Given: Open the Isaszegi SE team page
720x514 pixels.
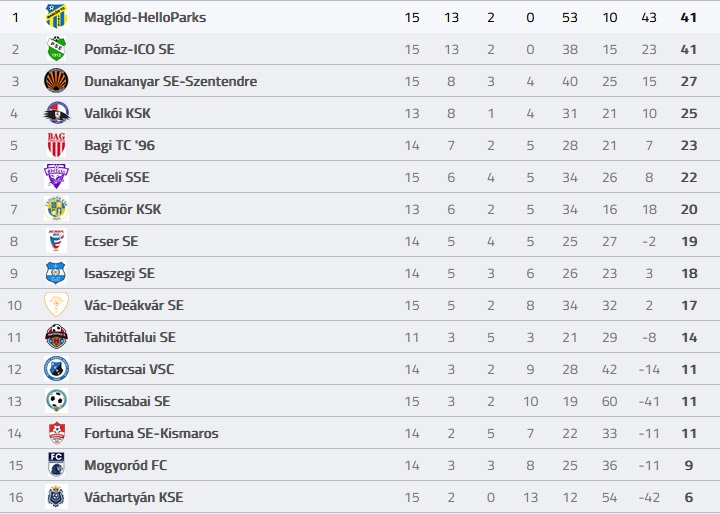Looking at the screenshot, I should click(x=119, y=273).
